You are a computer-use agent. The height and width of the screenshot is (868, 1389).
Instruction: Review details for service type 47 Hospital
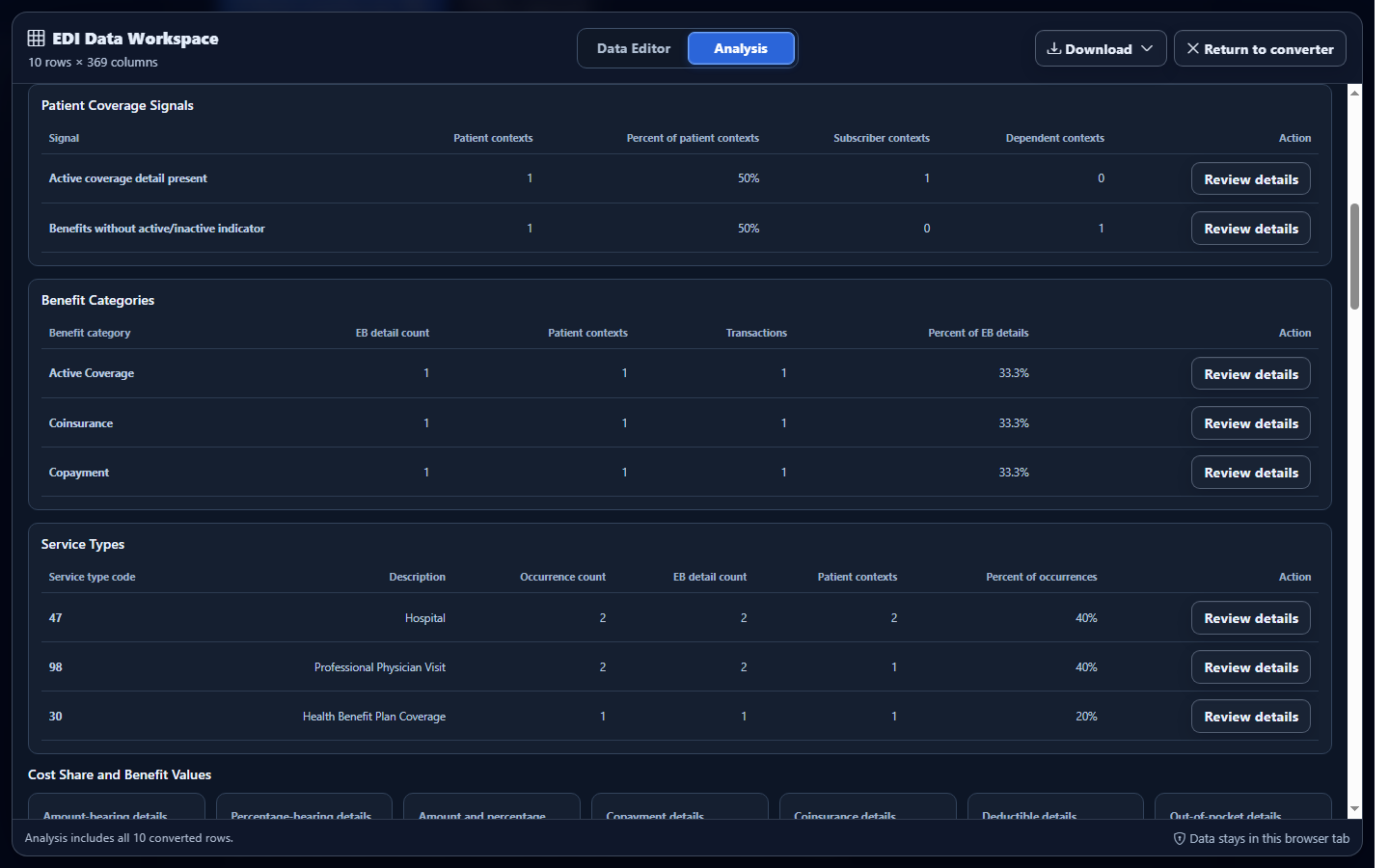point(1251,618)
